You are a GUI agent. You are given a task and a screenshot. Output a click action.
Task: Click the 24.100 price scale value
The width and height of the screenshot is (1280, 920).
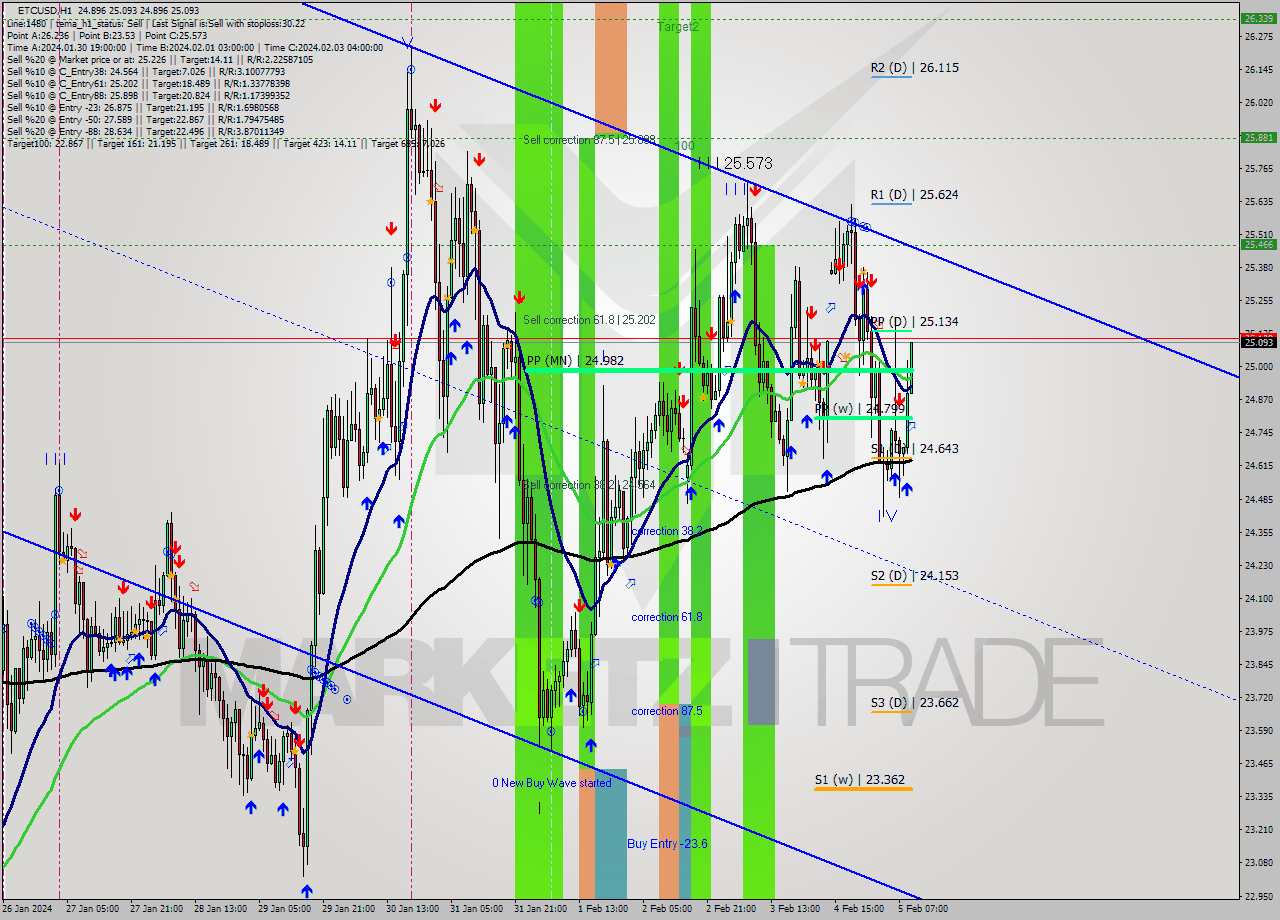click(1259, 598)
